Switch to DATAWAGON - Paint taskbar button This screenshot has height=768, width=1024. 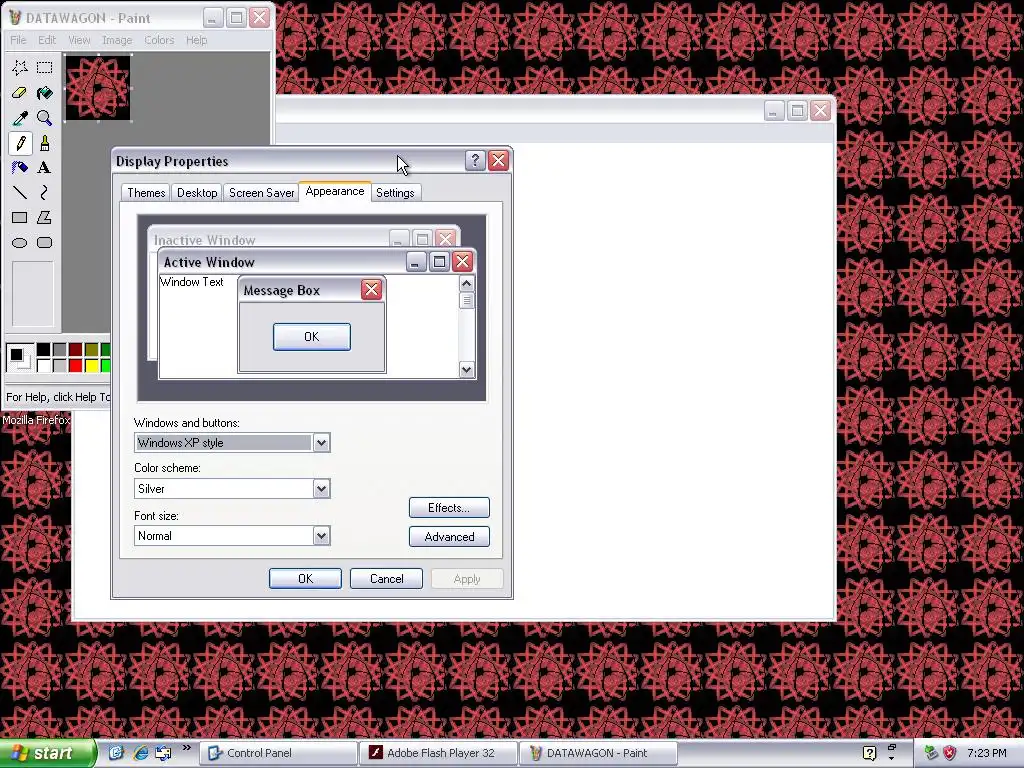click(598, 753)
